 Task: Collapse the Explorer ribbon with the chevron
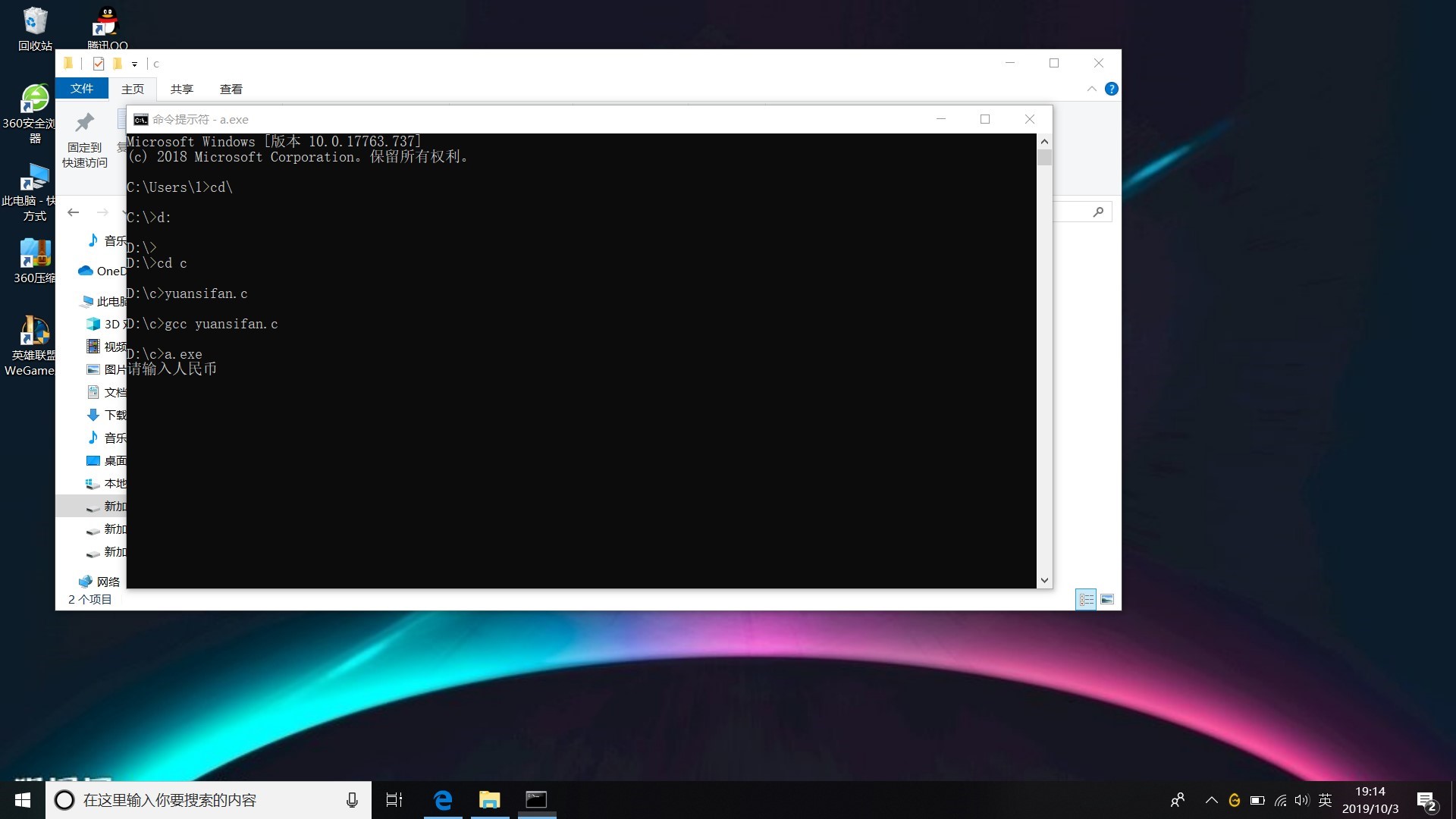(1091, 89)
